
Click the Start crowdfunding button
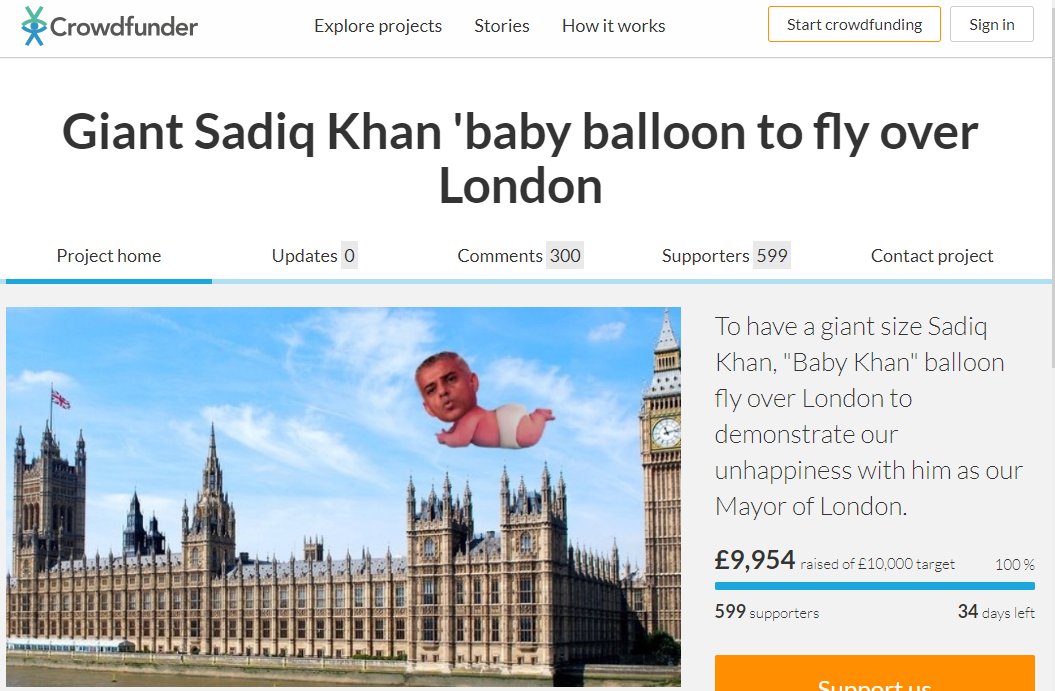click(854, 24)
